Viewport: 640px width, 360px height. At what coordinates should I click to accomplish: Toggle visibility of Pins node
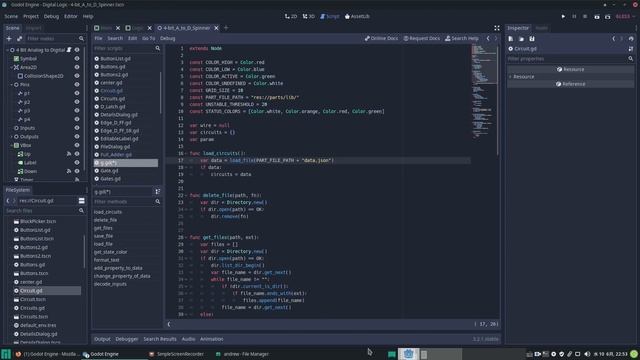tap(77, 84)
